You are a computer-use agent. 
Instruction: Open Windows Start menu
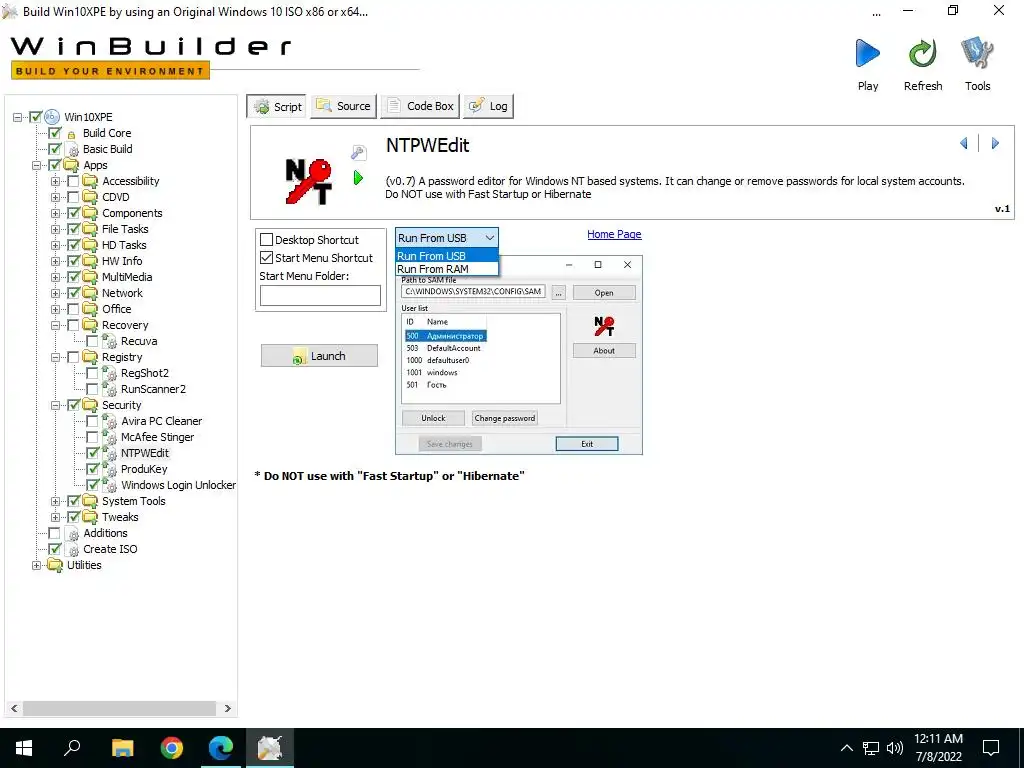(x=24, y=748)
